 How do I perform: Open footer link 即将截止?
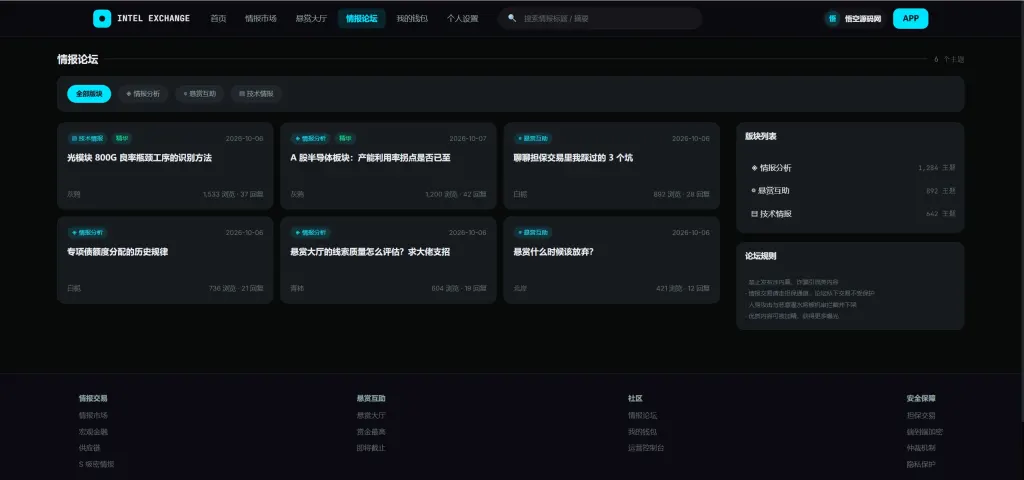(371, 448)
